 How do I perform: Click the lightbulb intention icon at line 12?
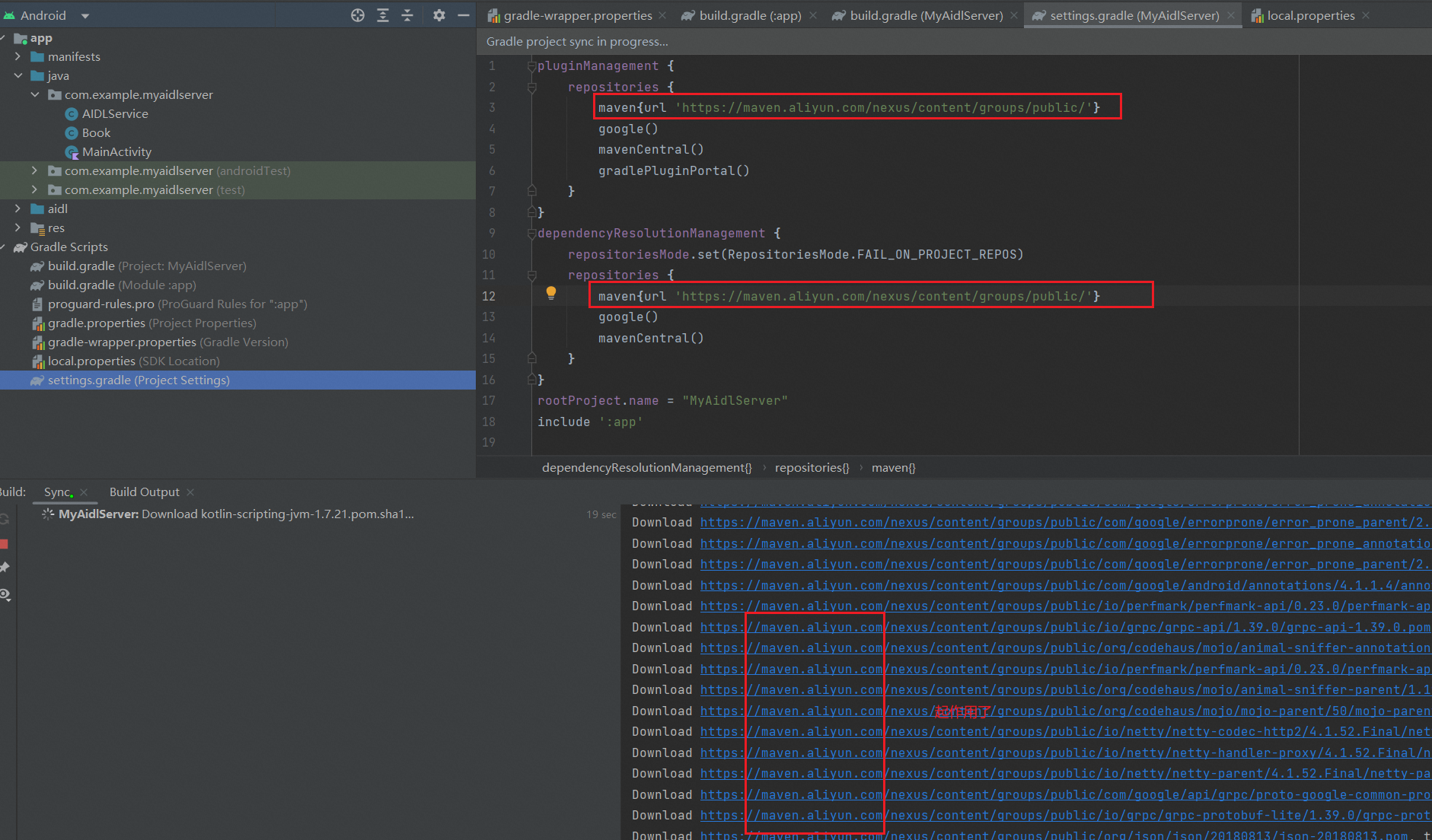coord(551,293)
